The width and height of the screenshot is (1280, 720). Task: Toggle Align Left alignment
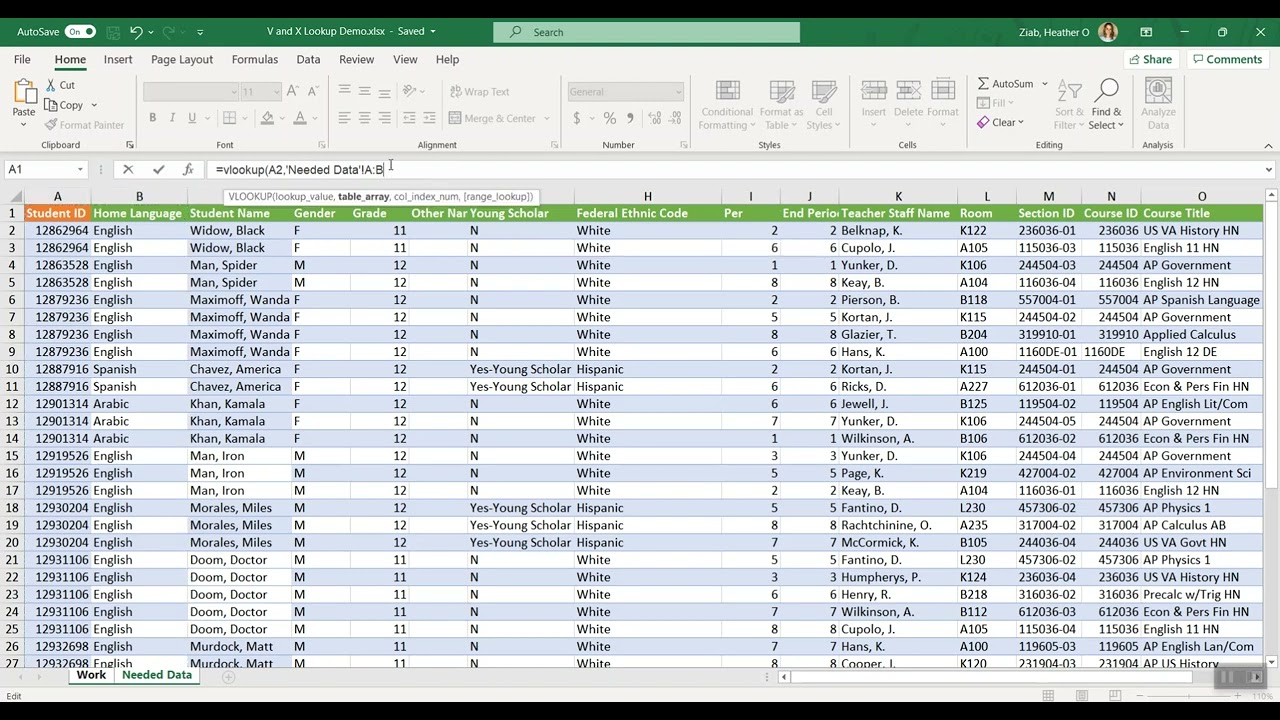tap(345, 118)
